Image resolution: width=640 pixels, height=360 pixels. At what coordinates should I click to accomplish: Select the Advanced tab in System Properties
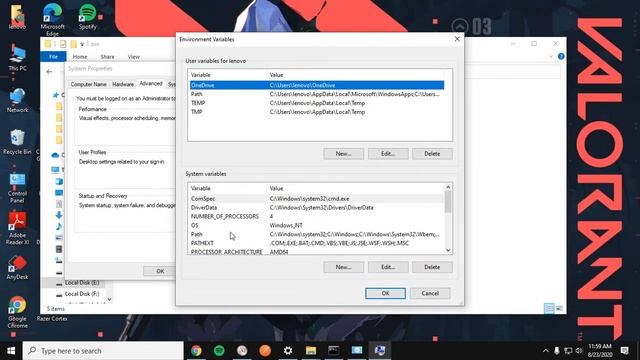coord(151,83)
